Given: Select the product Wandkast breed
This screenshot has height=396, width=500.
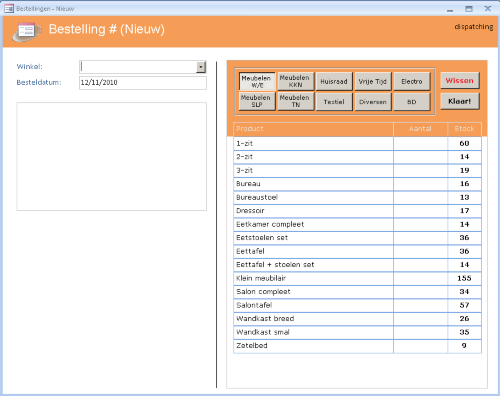Looking at the screenshot, I should [x=265, y=319].
